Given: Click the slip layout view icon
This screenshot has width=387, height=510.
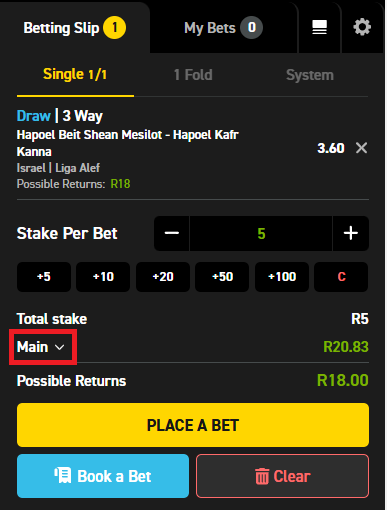Looking at the screenshot, I should tap(319, 27).
